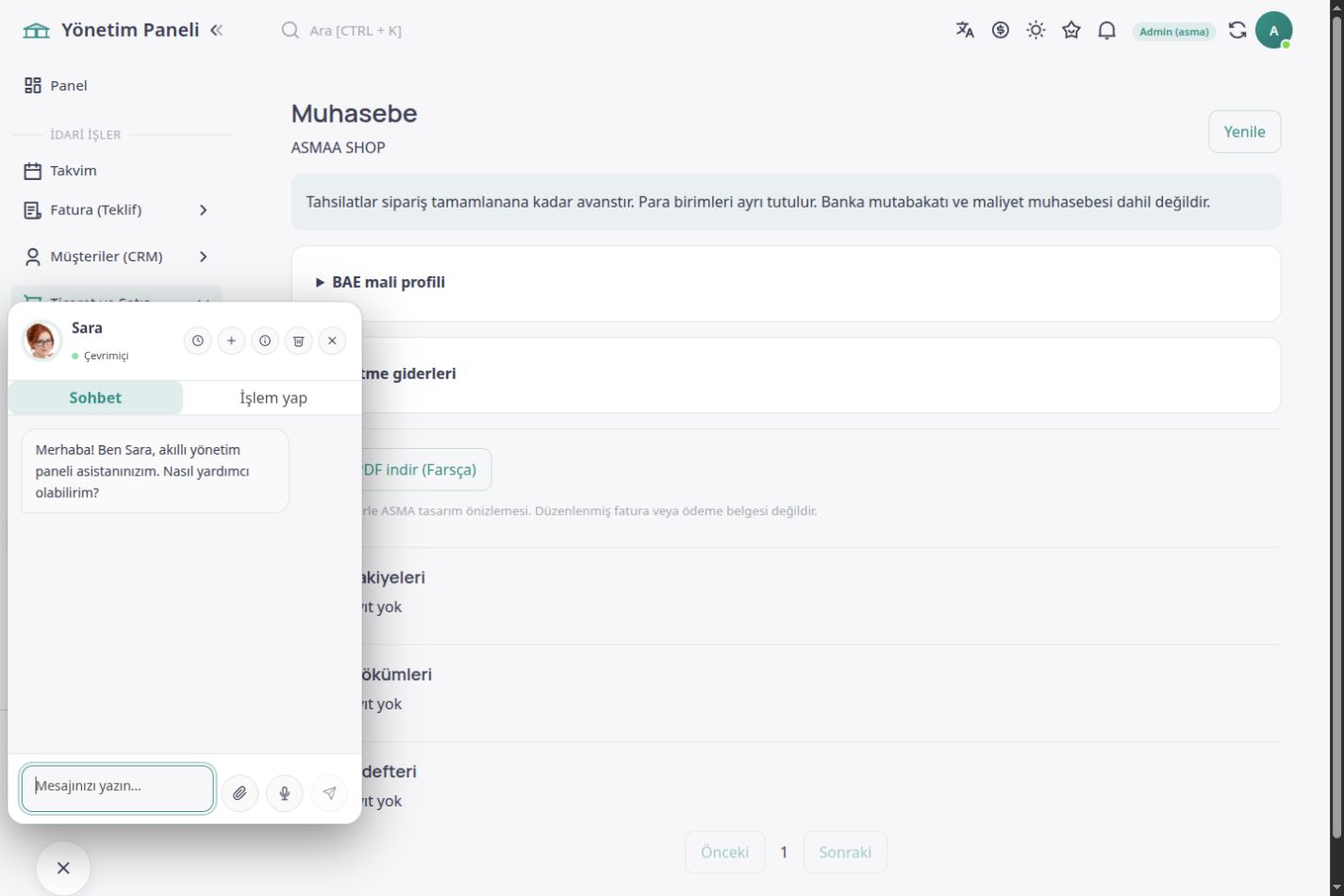Send the message with paper plane
Image resolution: width=1344 pixels, height=896 pixels.
point(329,793)
